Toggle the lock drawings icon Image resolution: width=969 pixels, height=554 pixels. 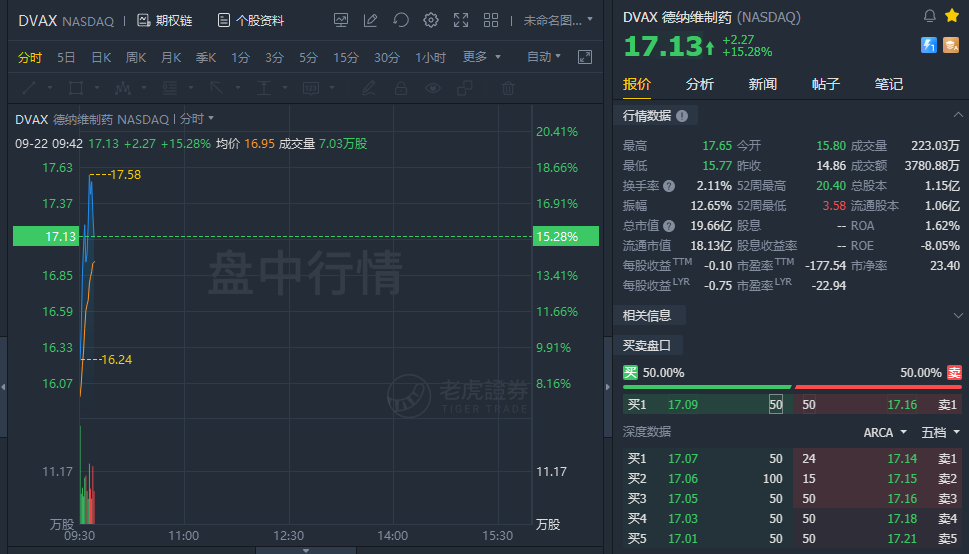point(400,88)
